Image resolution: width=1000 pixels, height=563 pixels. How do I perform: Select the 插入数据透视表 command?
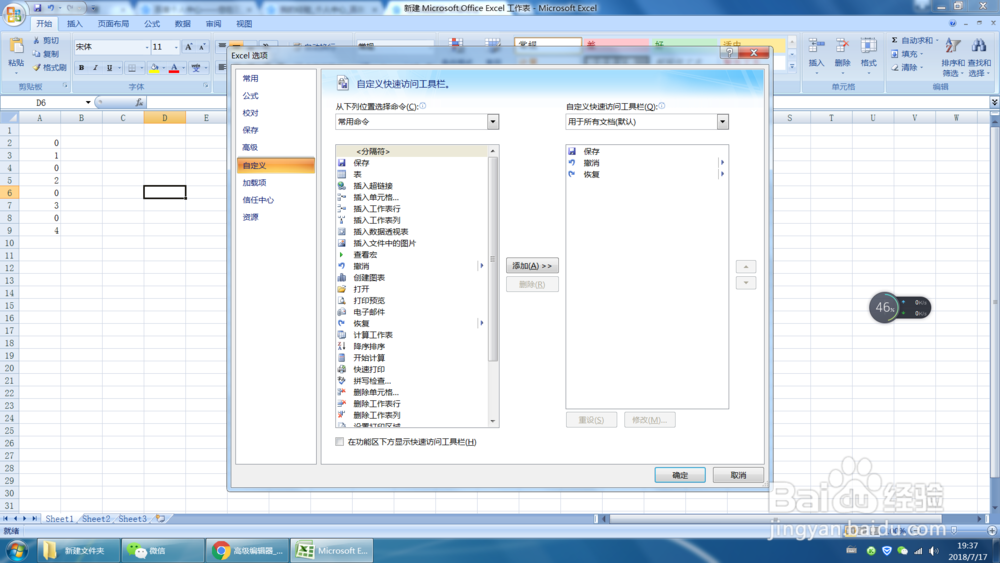tap(411, 231)
